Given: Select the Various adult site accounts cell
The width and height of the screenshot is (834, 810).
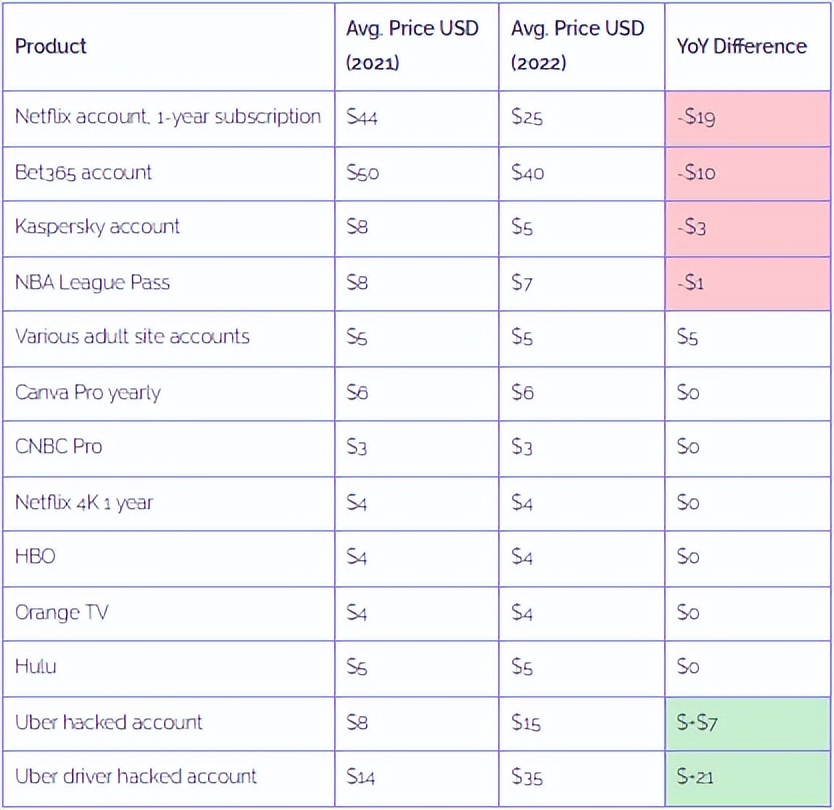Looking at the screenshot, I should point(132,337).
